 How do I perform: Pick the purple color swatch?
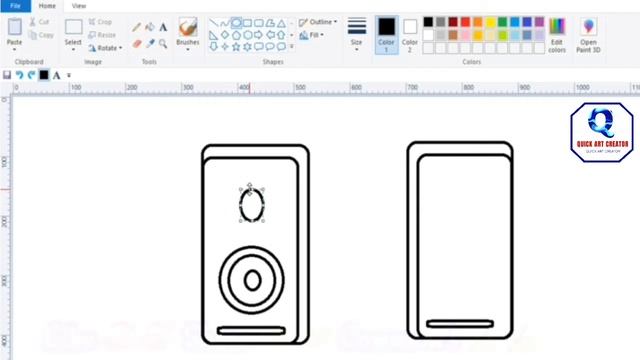(x=539, y=22)
